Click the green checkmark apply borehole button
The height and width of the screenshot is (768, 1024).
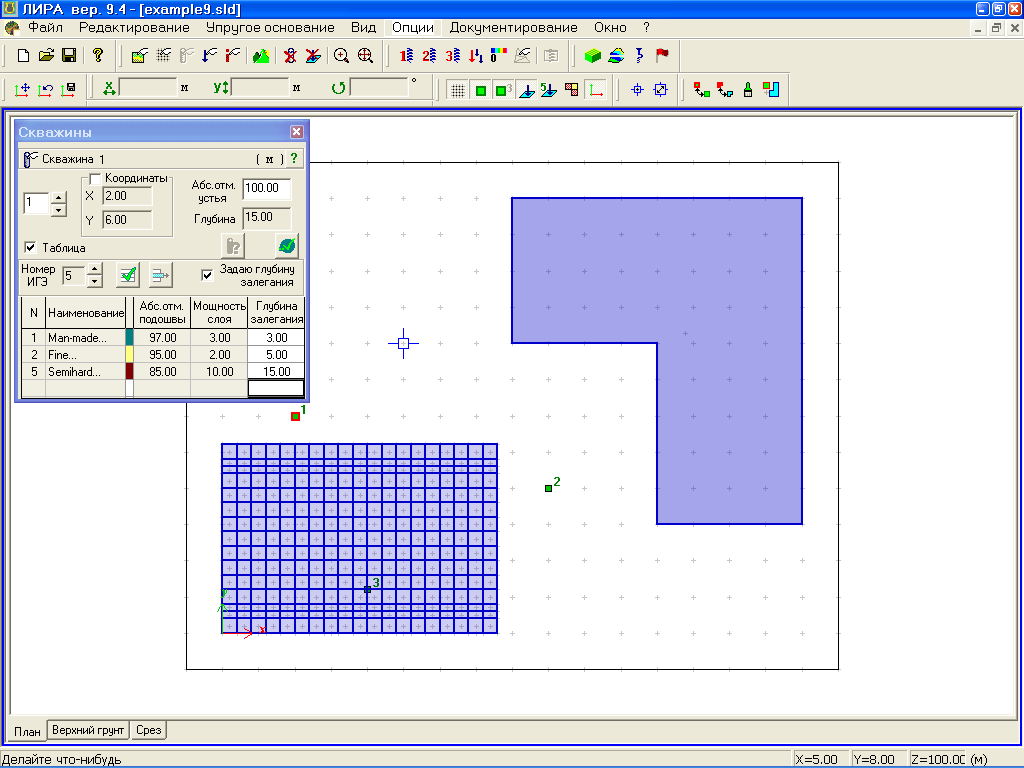(287, 245)
